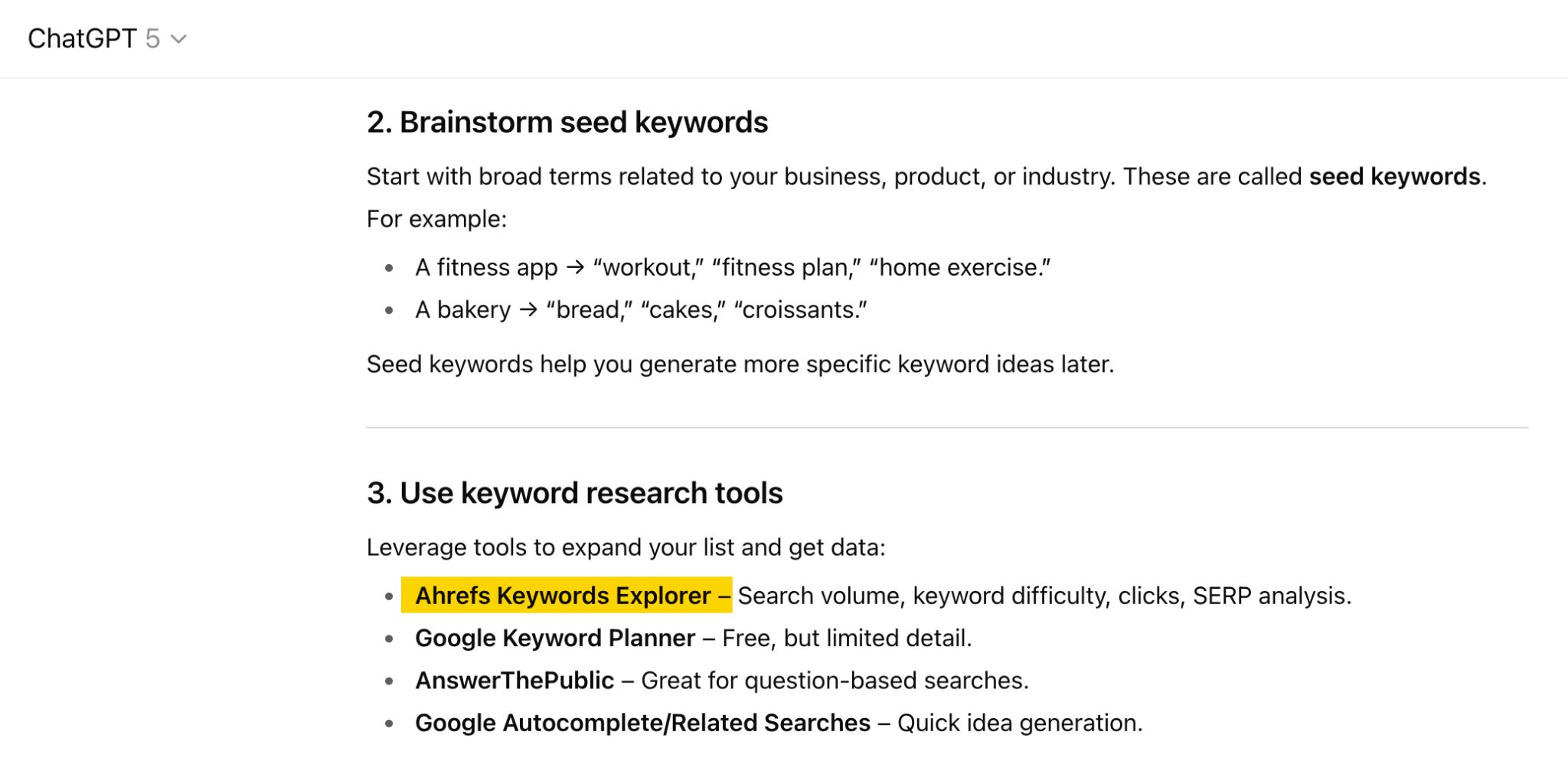The image size is (1568, 758).
Task: Click the Google Autocomplete/Related Searches entry
Action: [x=642, y=722]
